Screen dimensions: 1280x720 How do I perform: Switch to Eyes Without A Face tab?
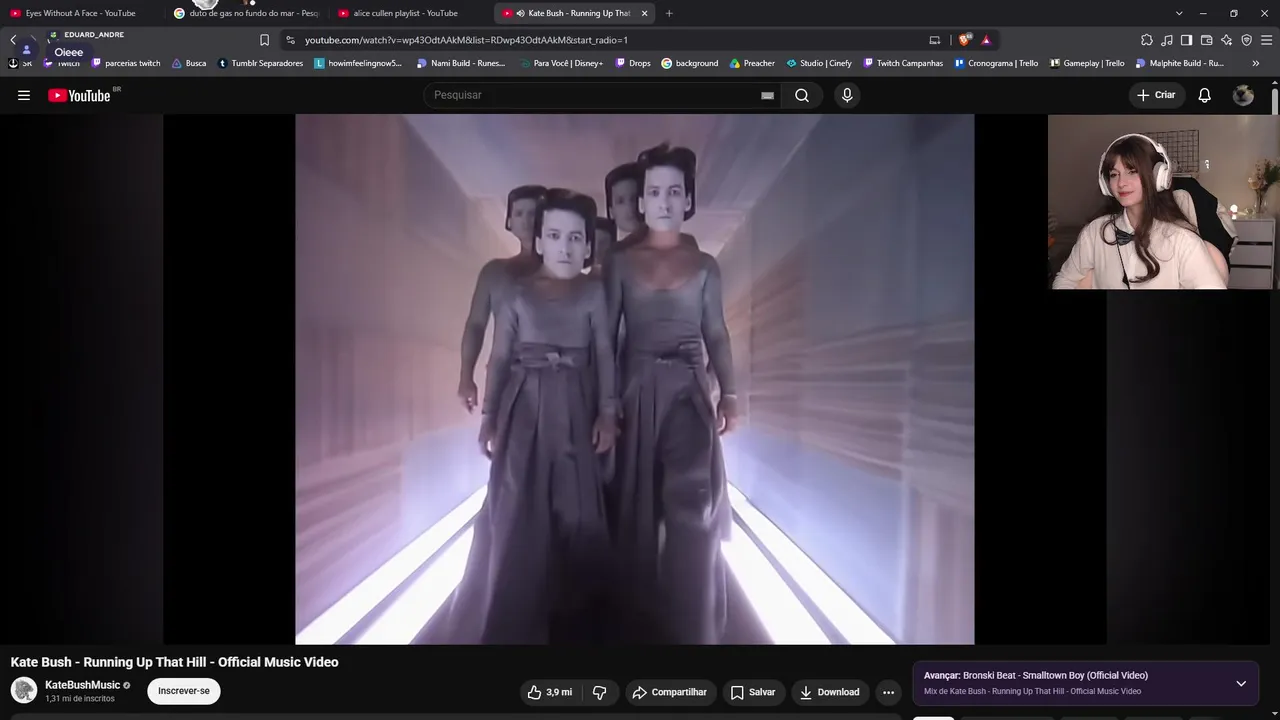[80, 13]
